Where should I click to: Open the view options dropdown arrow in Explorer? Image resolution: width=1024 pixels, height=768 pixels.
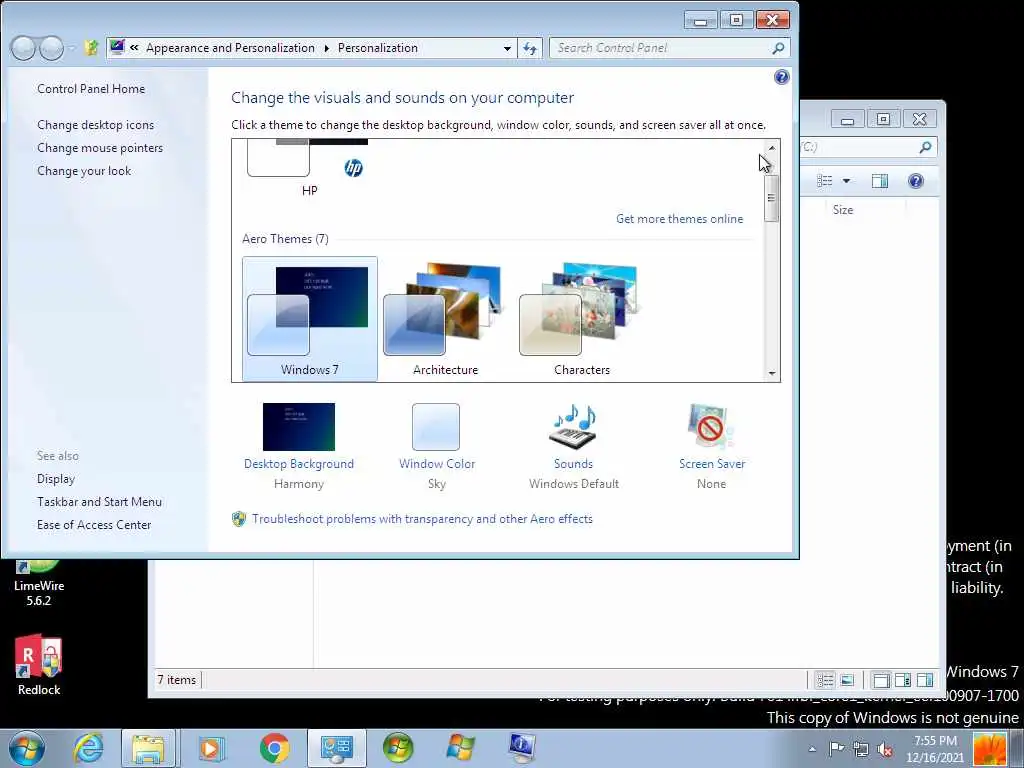[x=846, y=181]
